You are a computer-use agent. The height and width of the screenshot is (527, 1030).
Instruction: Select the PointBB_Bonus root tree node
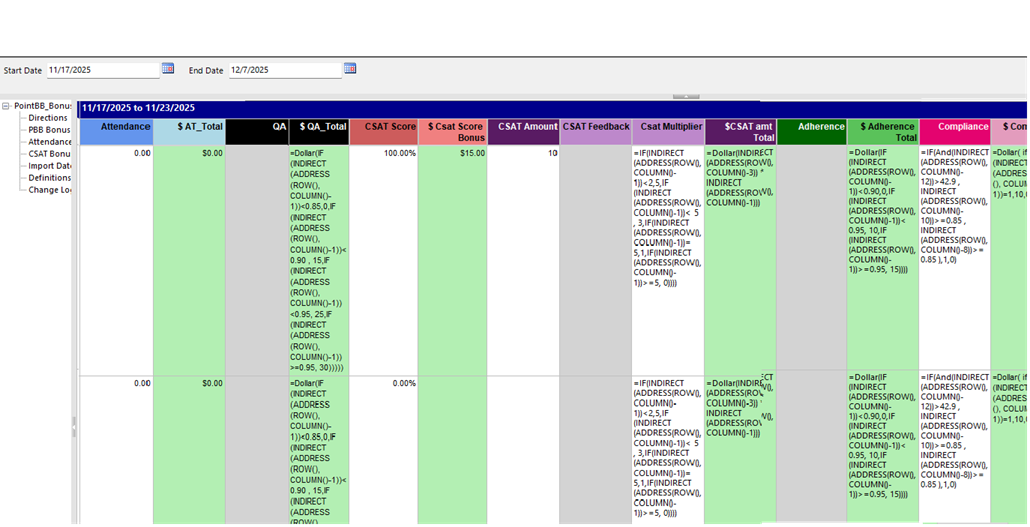pyautogui.click(x=43, y=106)
